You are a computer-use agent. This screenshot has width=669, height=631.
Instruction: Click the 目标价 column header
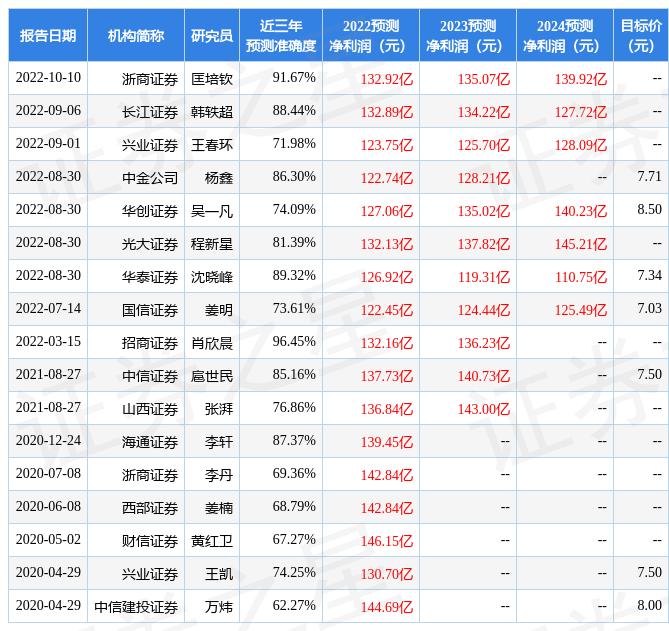click(641, 35)
